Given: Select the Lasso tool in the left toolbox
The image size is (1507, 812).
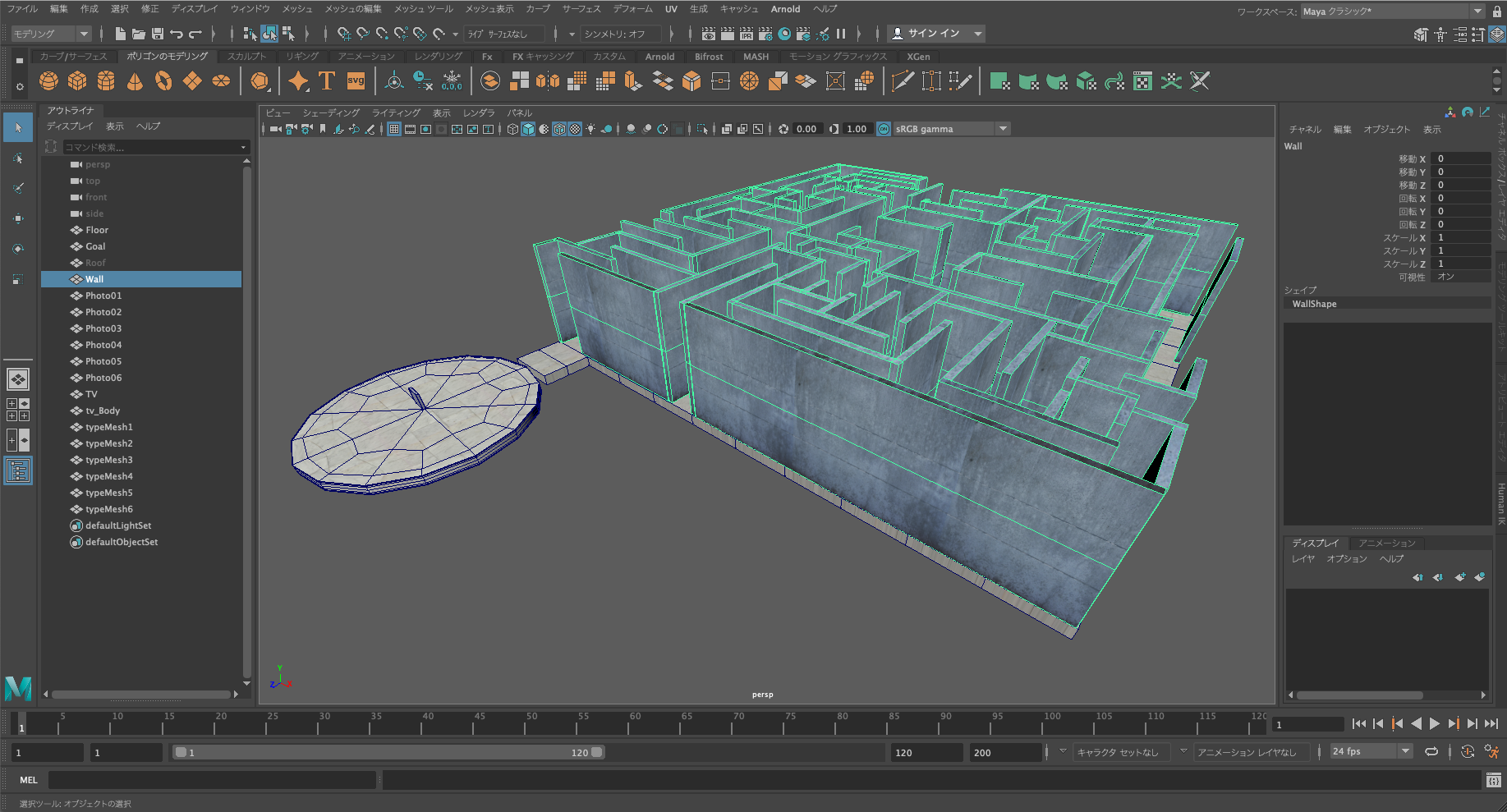Looking at the screenshot, I should (18, 158).
